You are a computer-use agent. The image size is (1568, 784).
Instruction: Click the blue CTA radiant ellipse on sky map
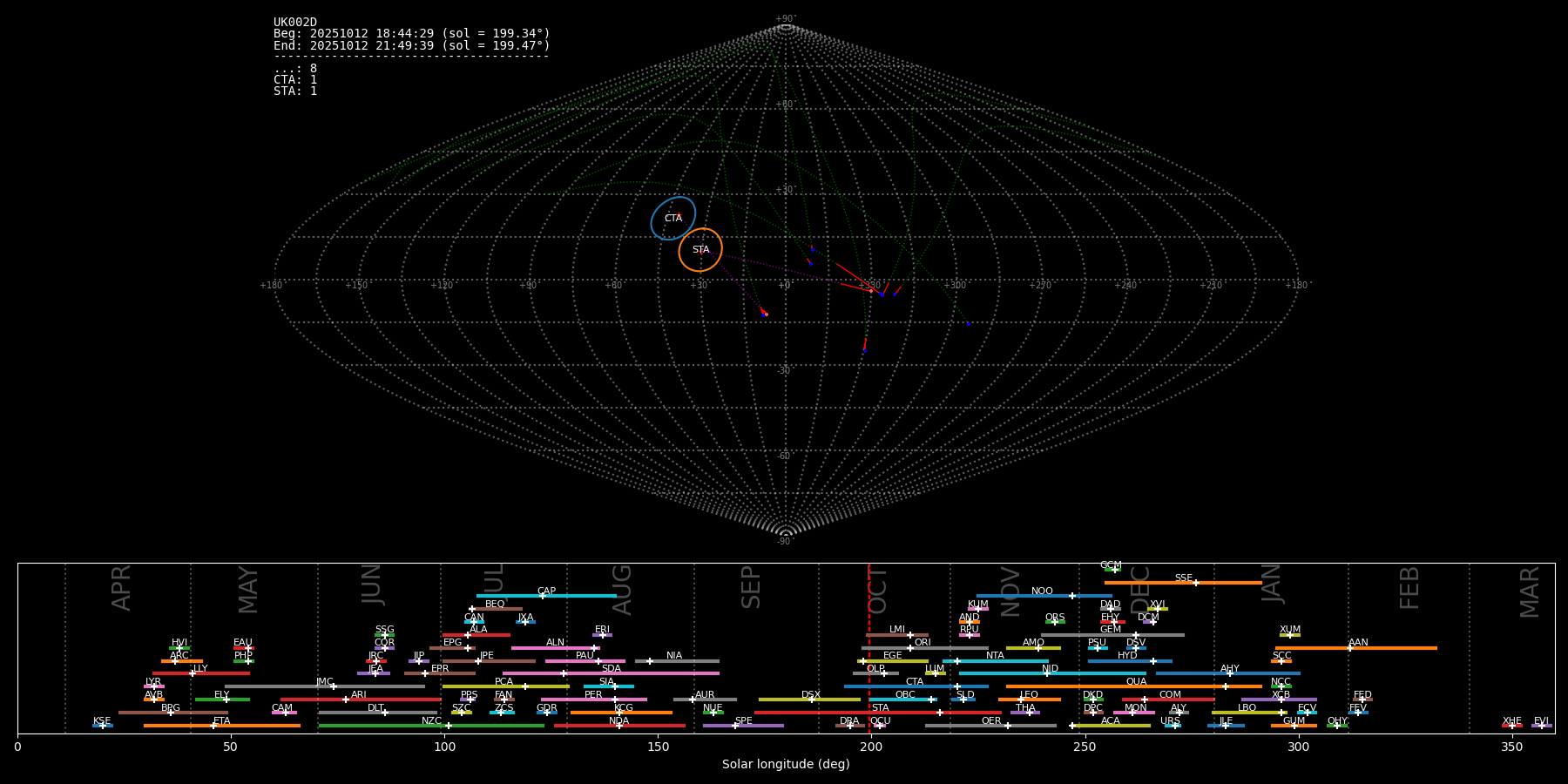tap(673, 218)
